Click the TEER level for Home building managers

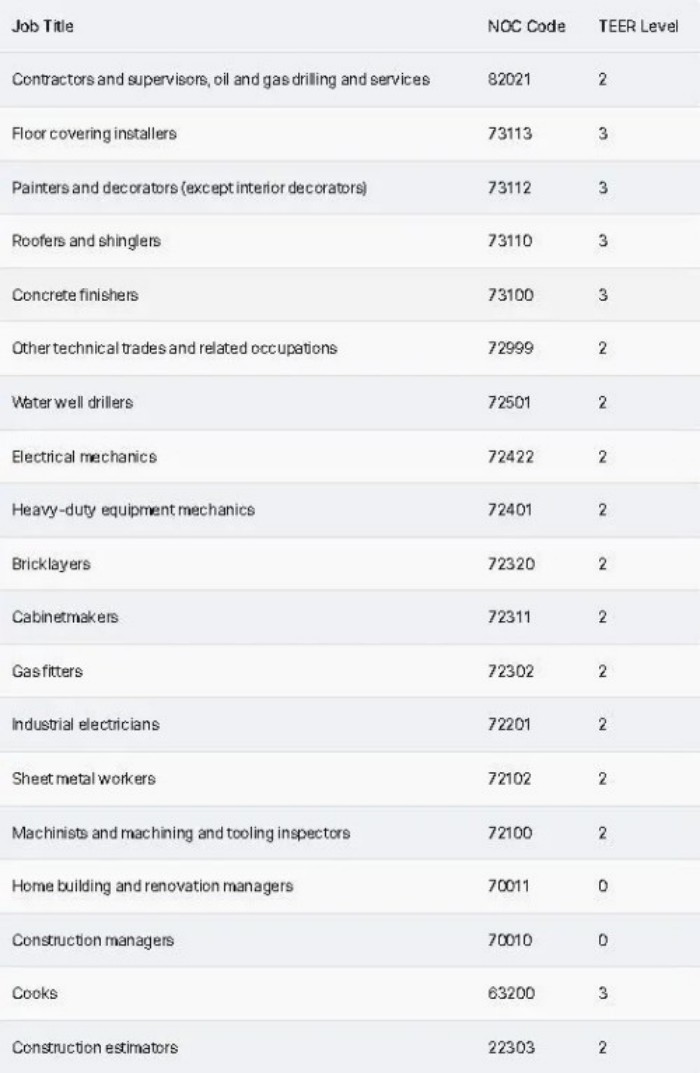pos(603,886)
